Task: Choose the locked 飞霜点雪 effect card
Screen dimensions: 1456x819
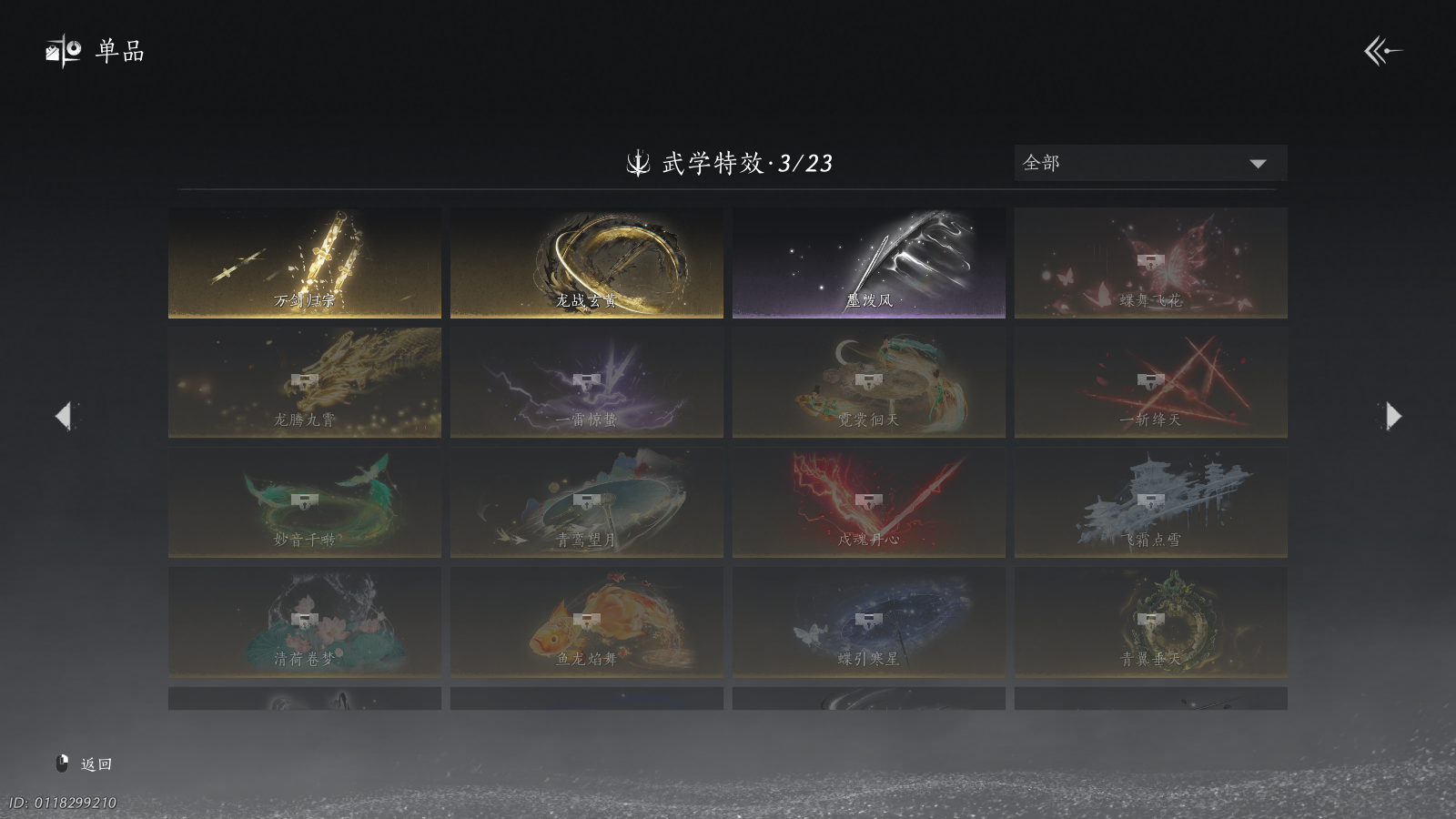Action: 1151,502
